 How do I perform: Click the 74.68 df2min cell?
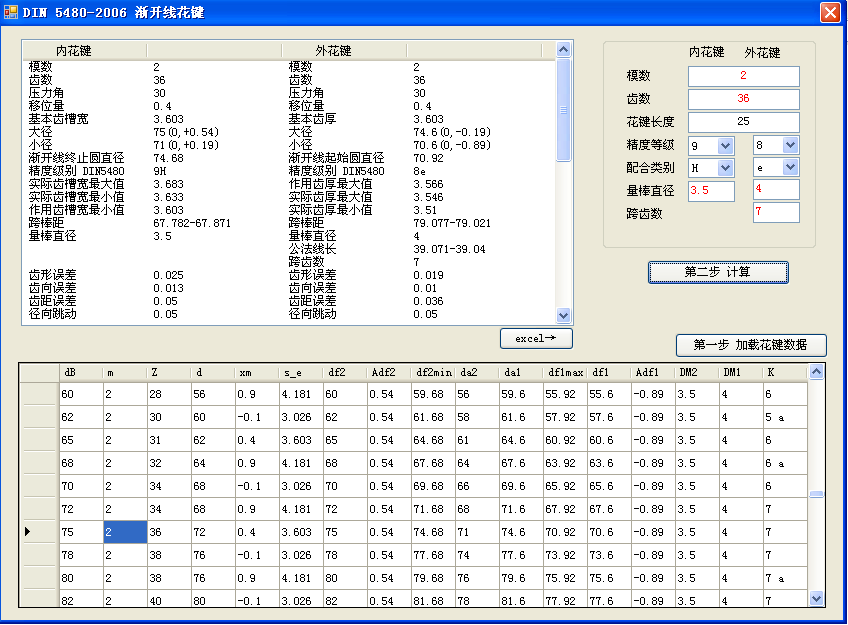click(x=433, y=532)
